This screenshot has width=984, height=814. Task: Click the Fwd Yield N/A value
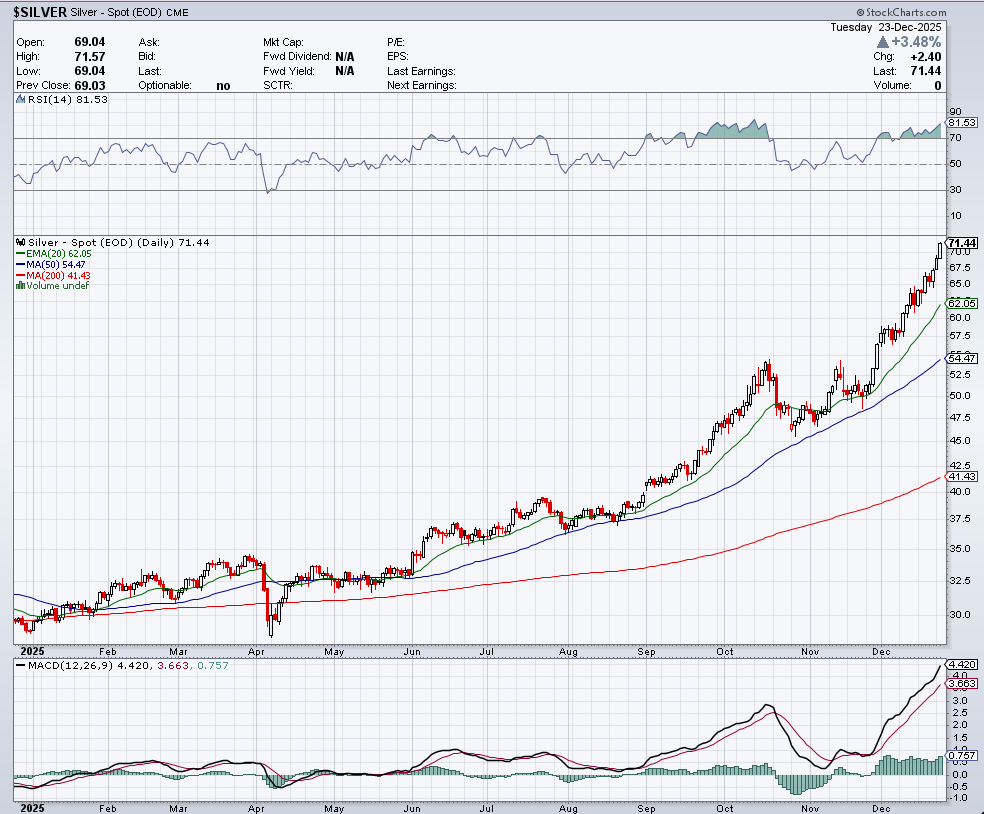coord(345,71)
